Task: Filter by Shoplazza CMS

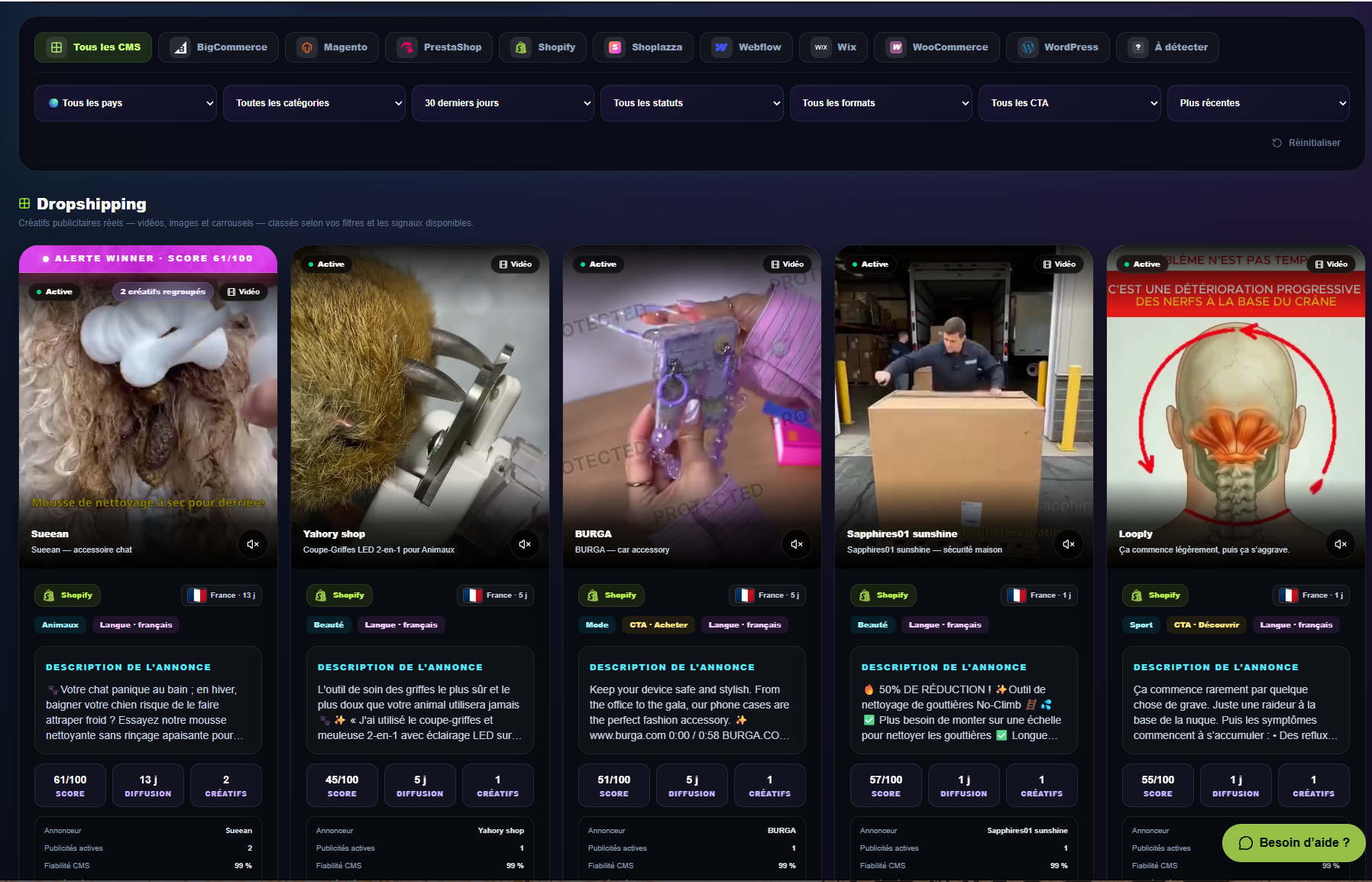Action: tap(643, 47)
